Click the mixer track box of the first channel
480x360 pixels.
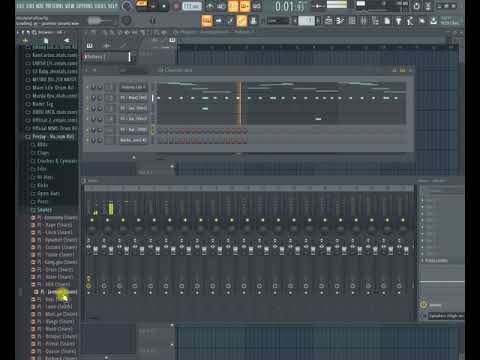tap(109, 87)
